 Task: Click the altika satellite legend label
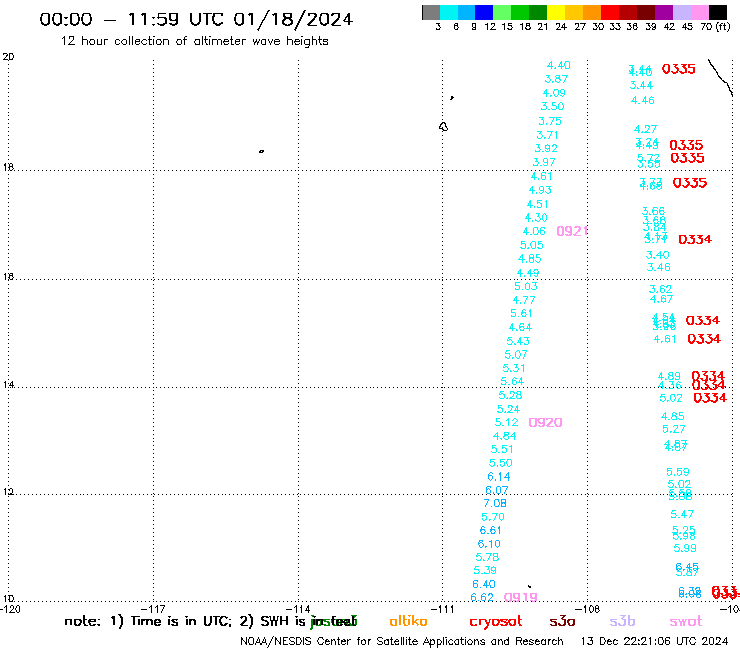[408, 621]
